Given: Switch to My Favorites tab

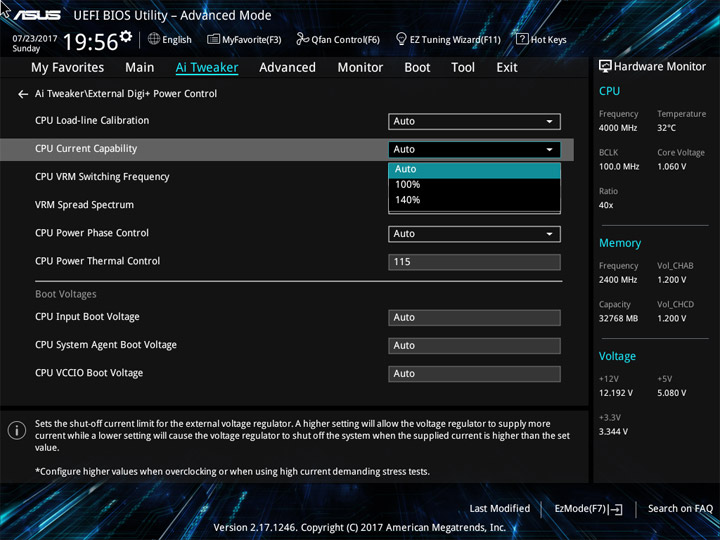Looking at the screenshot, I should (68, 68).
